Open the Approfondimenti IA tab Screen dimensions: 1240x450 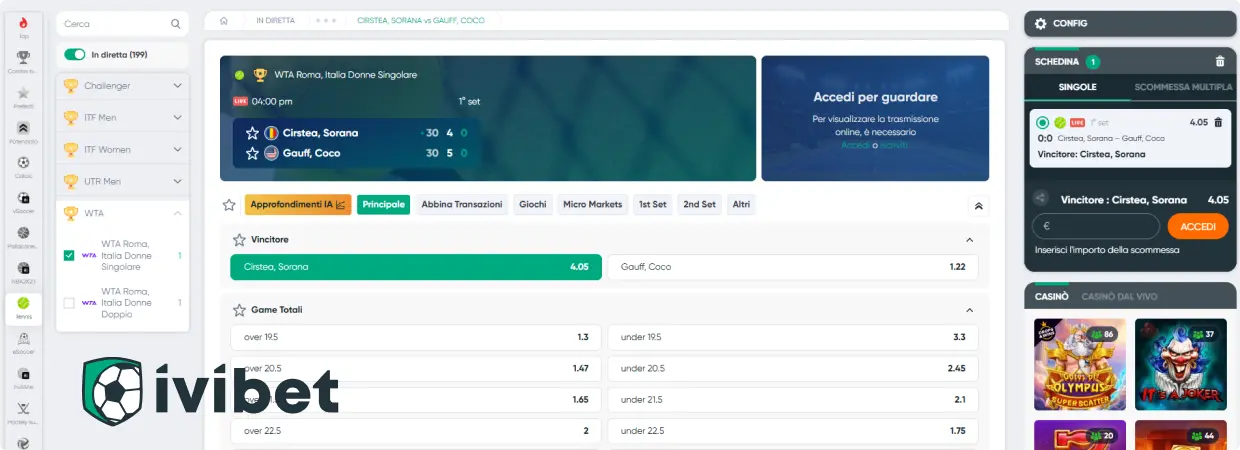tap(298, 205)
